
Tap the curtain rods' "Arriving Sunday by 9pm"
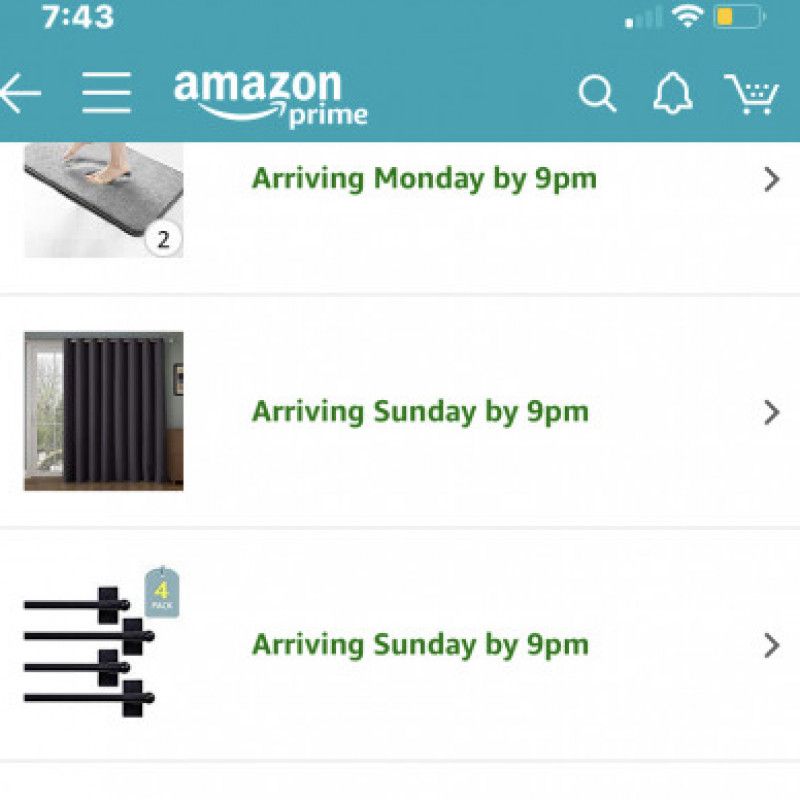tap(420, 645)
